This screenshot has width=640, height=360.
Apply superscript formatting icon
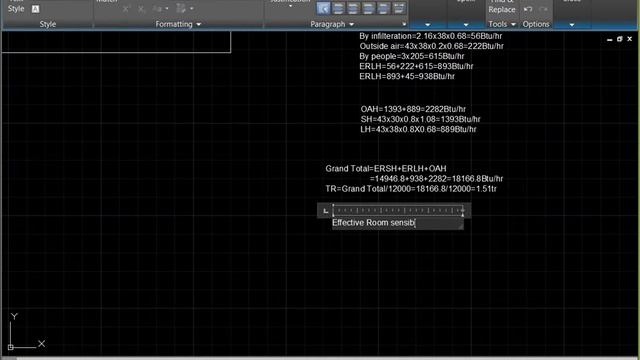click(126, 9)
